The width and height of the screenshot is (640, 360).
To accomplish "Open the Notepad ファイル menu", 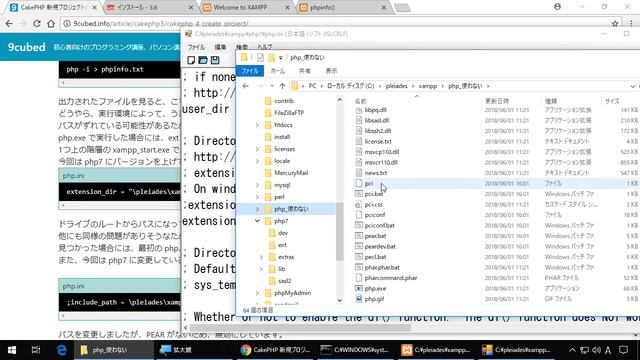I will (x=196, y=47).
